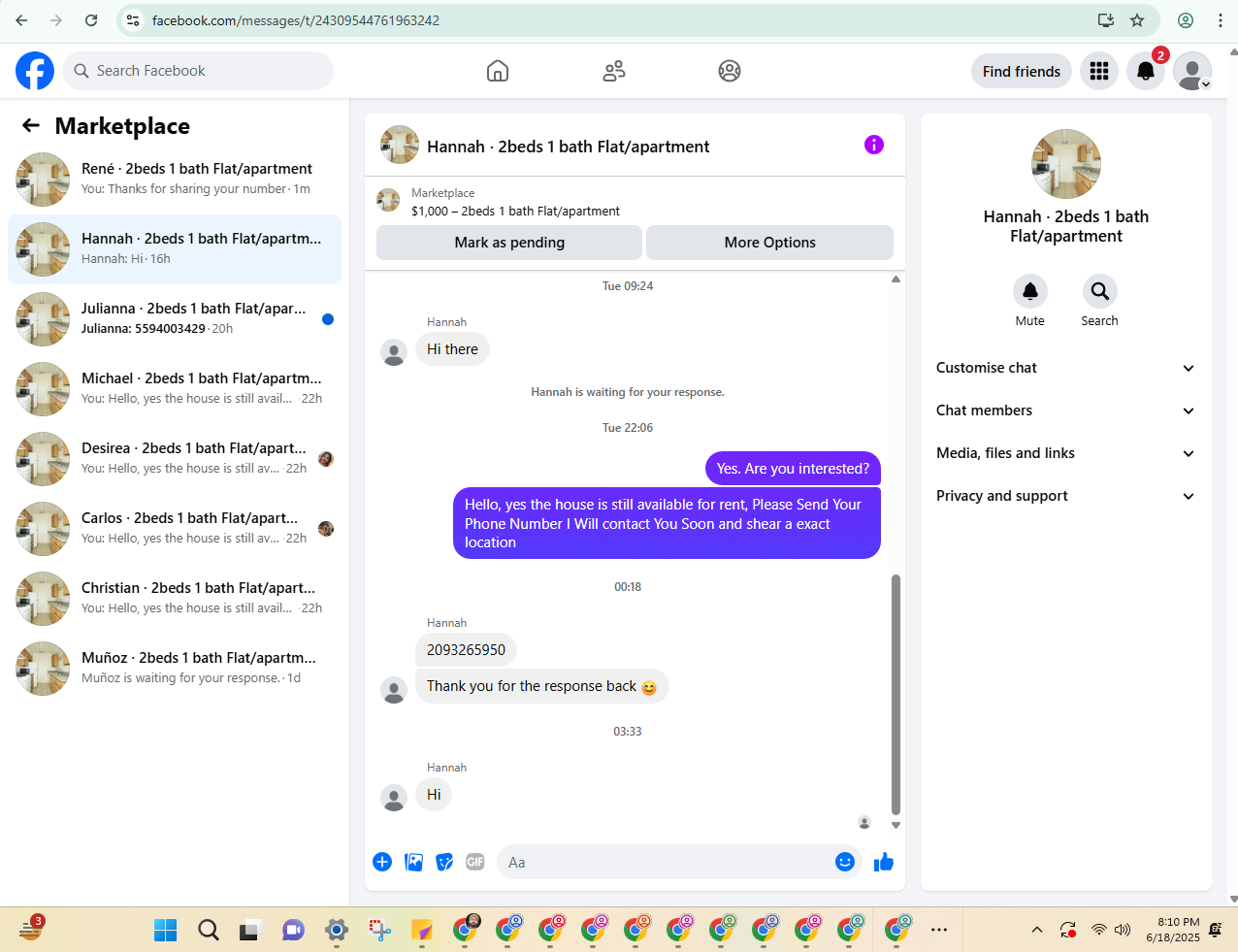Viewport: 1238px width, 952px height.
Task: Go to Home feed icon
Action: point(498,71)
